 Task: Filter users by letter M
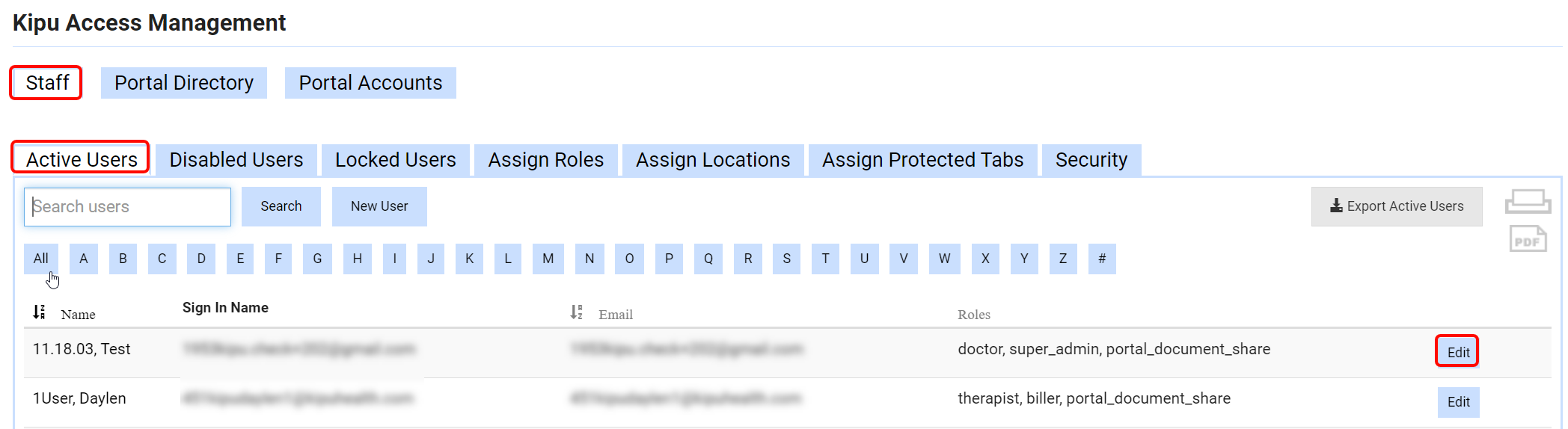(548, 259)
